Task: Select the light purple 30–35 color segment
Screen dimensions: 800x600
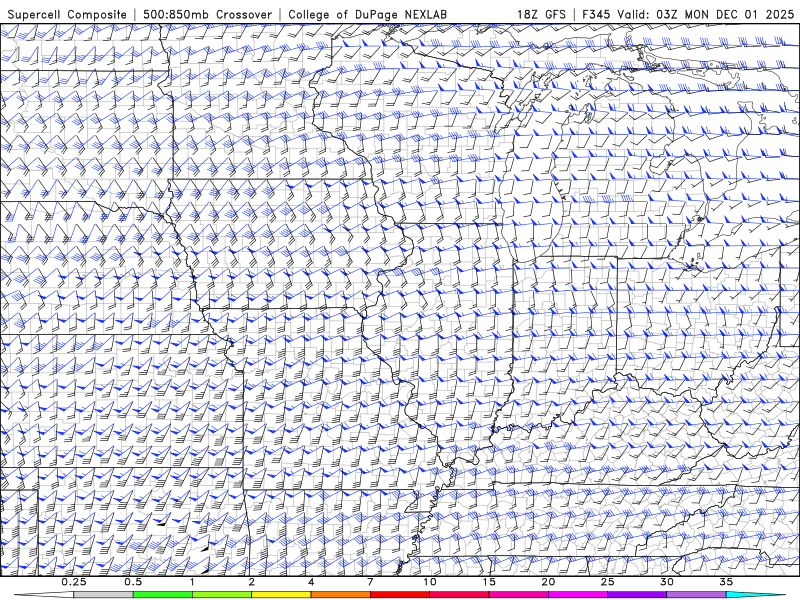Action: pyautogui.click(x=696, y=595)
